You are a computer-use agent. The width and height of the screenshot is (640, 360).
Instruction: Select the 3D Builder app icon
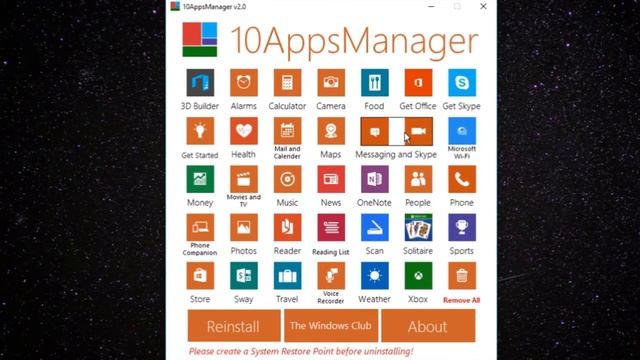(200, 82)
